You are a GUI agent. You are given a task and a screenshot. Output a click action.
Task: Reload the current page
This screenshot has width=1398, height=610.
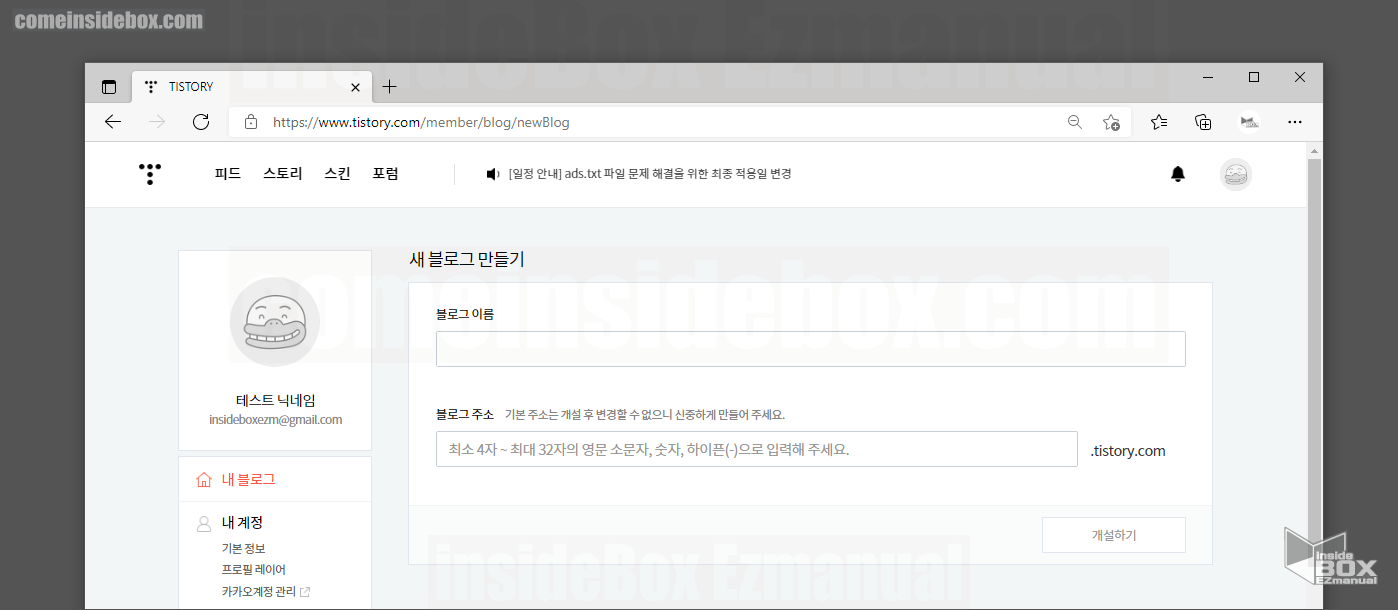[x=201, y=122]
